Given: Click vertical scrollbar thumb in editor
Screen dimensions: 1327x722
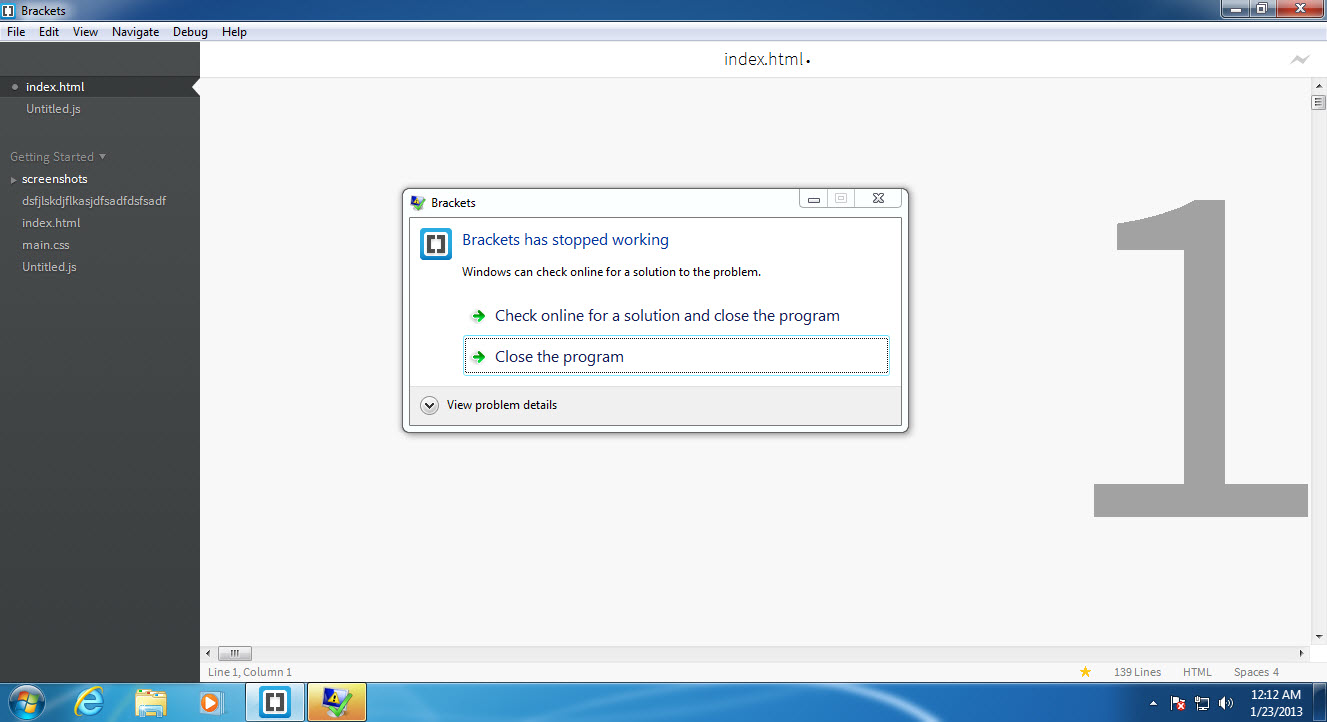Looking at the screenshot, I should coord(1318,102).
